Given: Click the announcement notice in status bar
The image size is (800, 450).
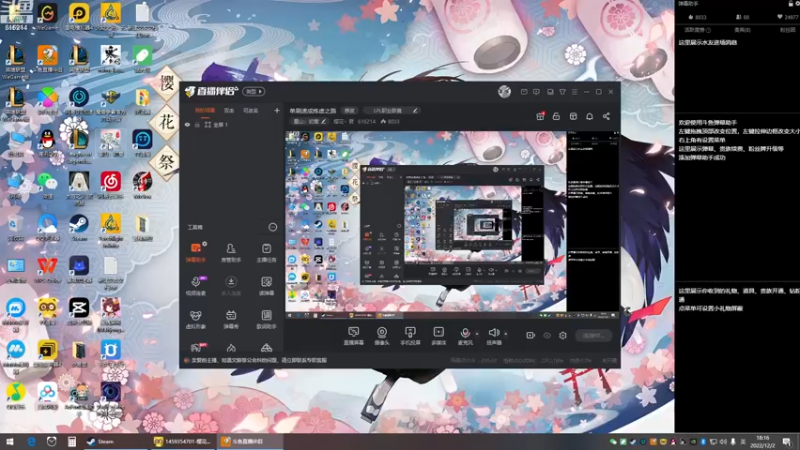Looking at the screenshot, I should pos(259,360).
